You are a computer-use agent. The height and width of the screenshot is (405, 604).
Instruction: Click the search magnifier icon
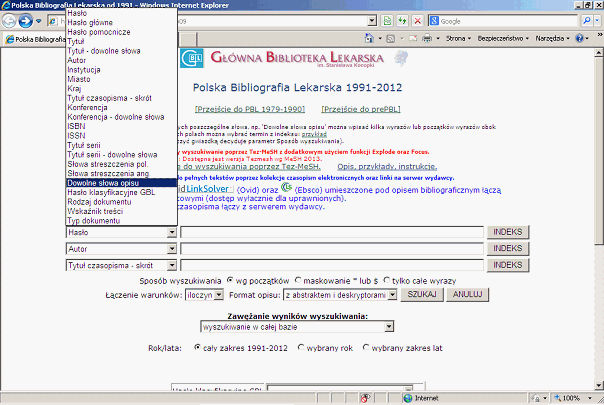coord(587,21)
